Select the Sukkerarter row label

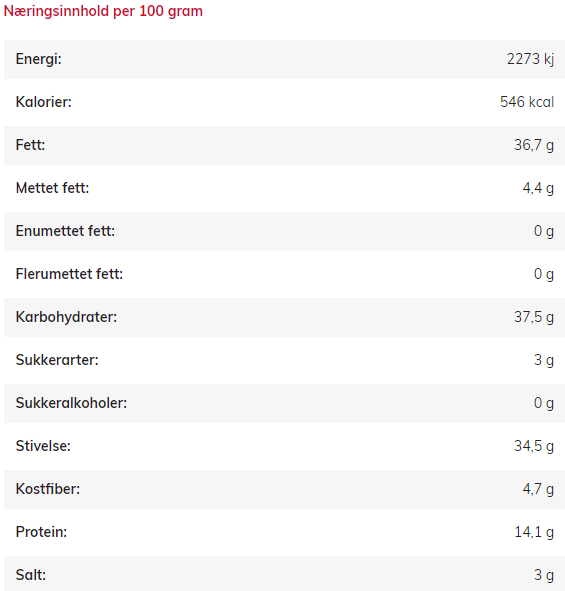click(57, 360)
